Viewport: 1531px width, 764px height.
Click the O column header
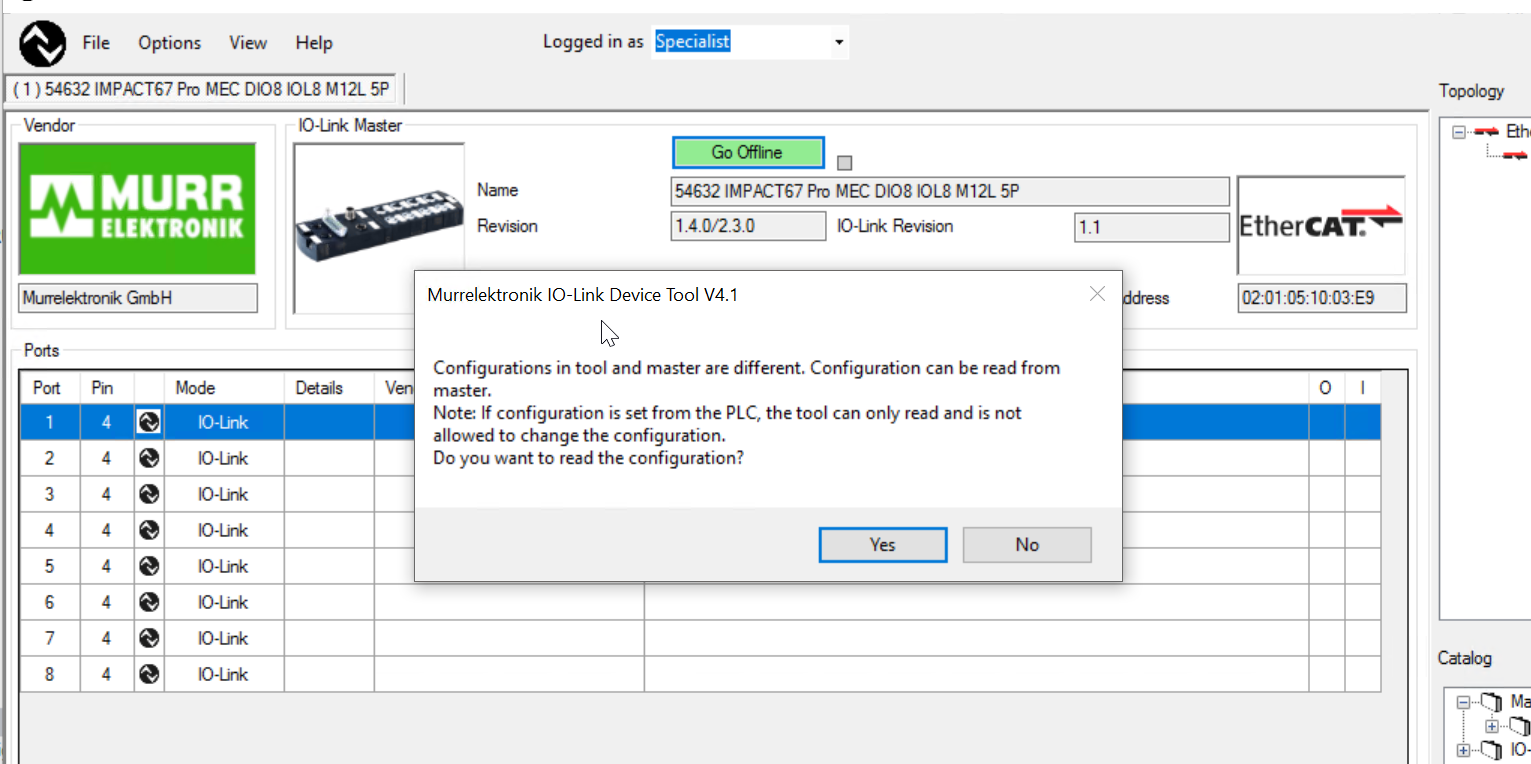(x=1326, y=388)
